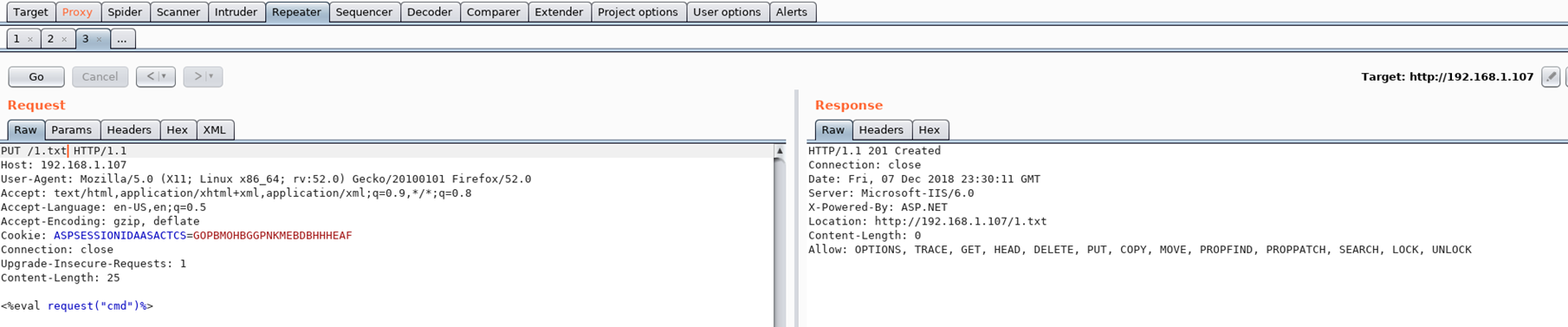Open the Target tab
This screenshot has height=327, width=1568.
30,12
